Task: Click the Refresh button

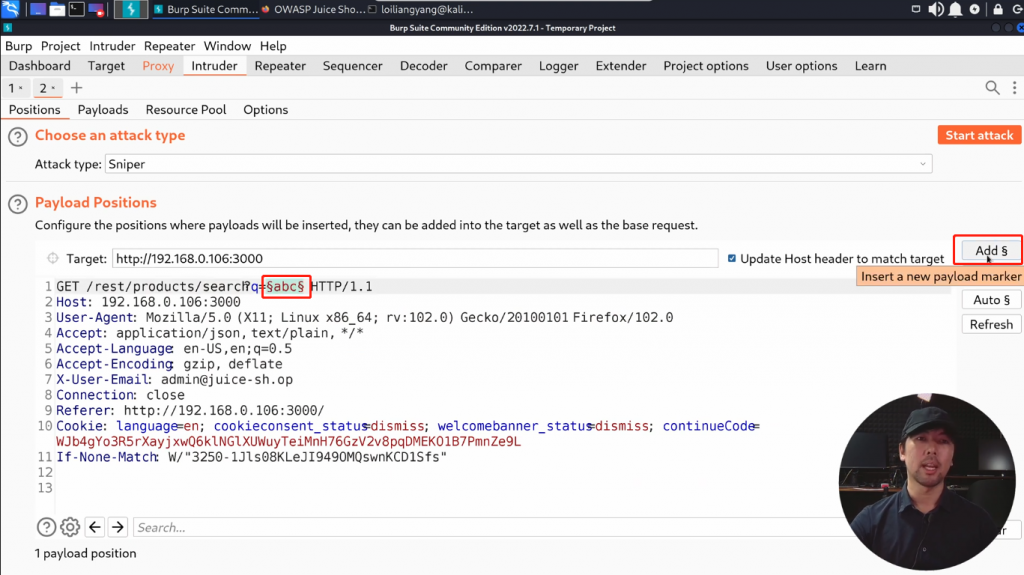Action: (x=991, y=324)
